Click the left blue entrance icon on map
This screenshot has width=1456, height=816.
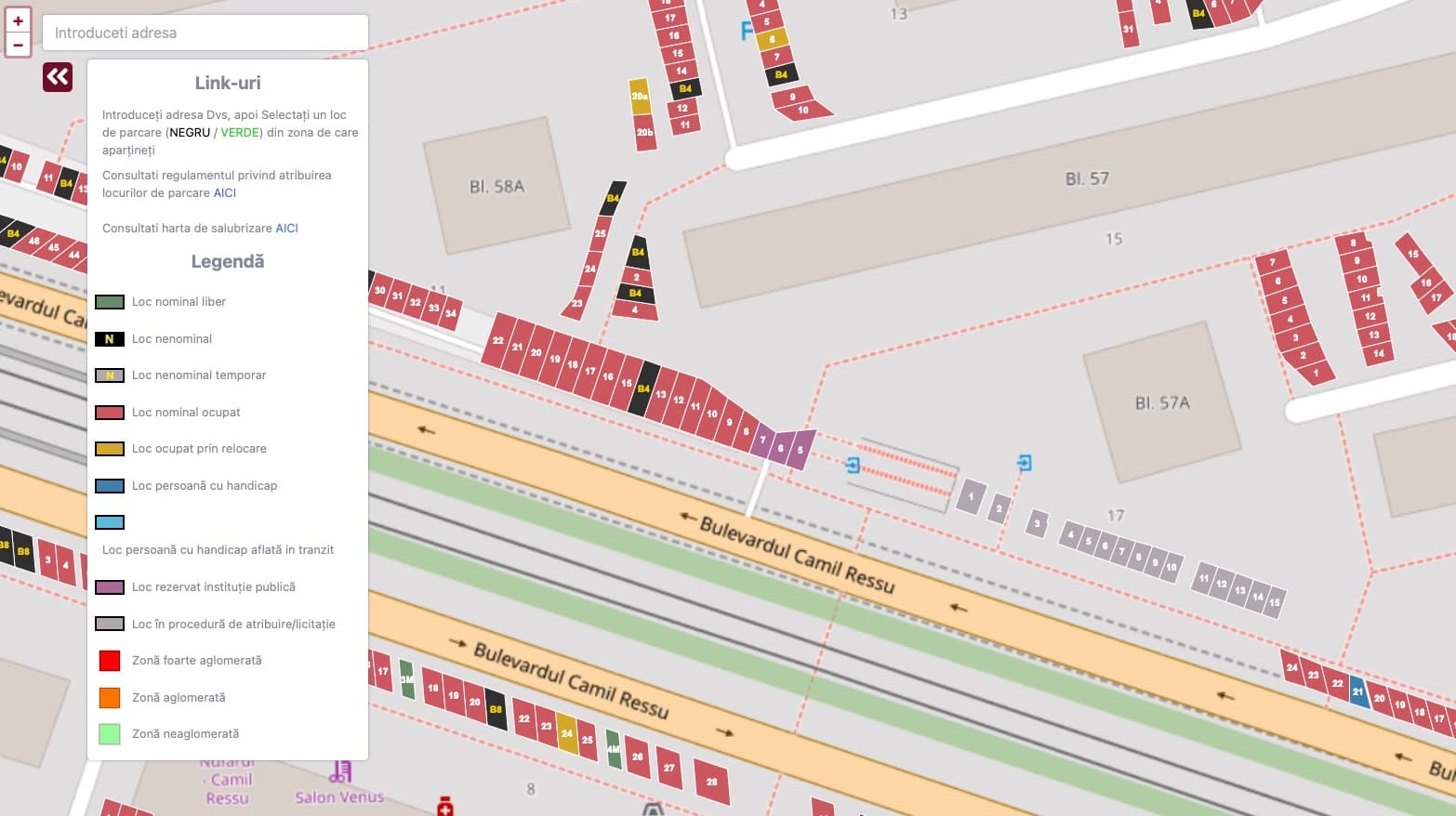tap(853, 465)
